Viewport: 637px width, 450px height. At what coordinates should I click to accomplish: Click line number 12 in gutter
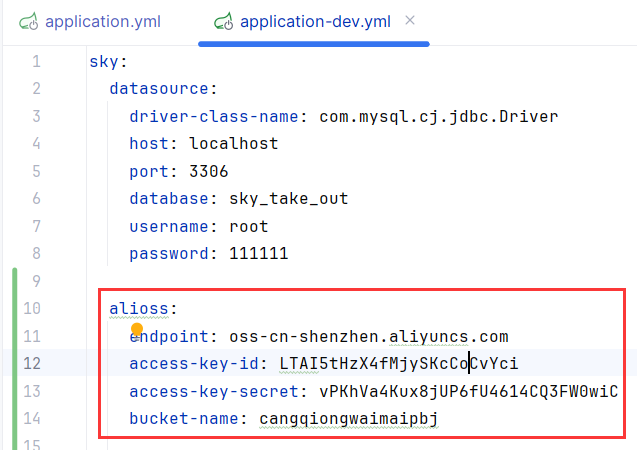tap(32, 363)
